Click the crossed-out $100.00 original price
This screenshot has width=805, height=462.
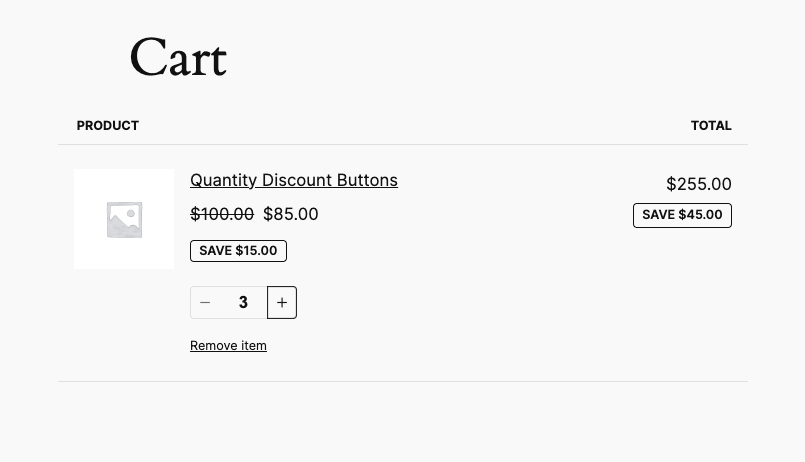coord(222,214)
